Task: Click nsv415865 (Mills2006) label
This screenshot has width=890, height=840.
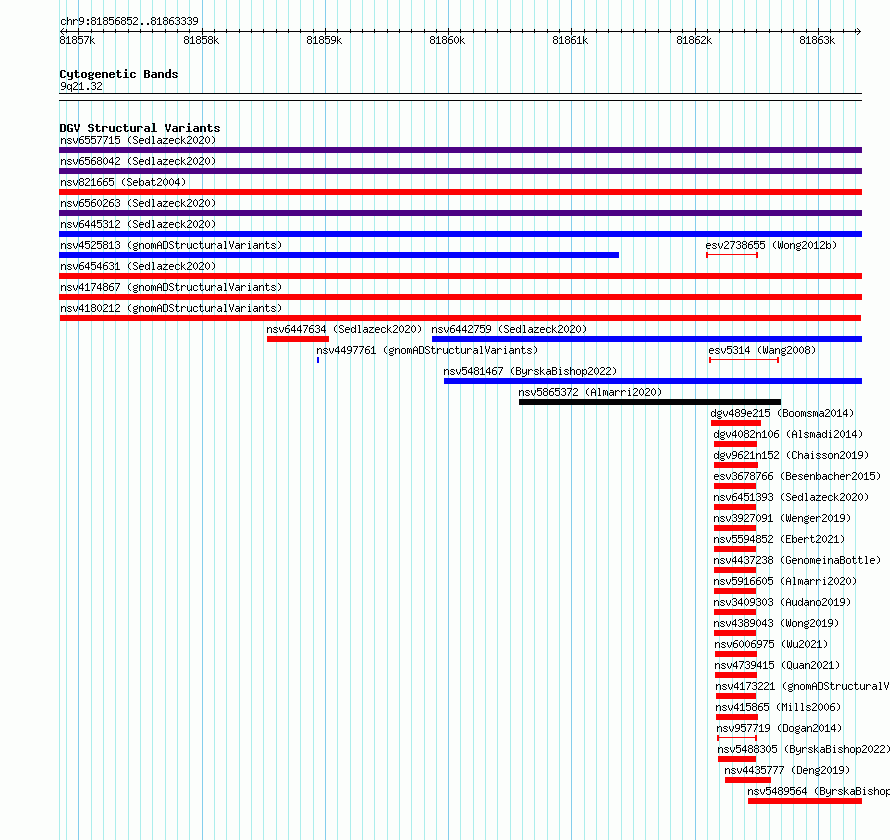Action: (x=778, y=707)
